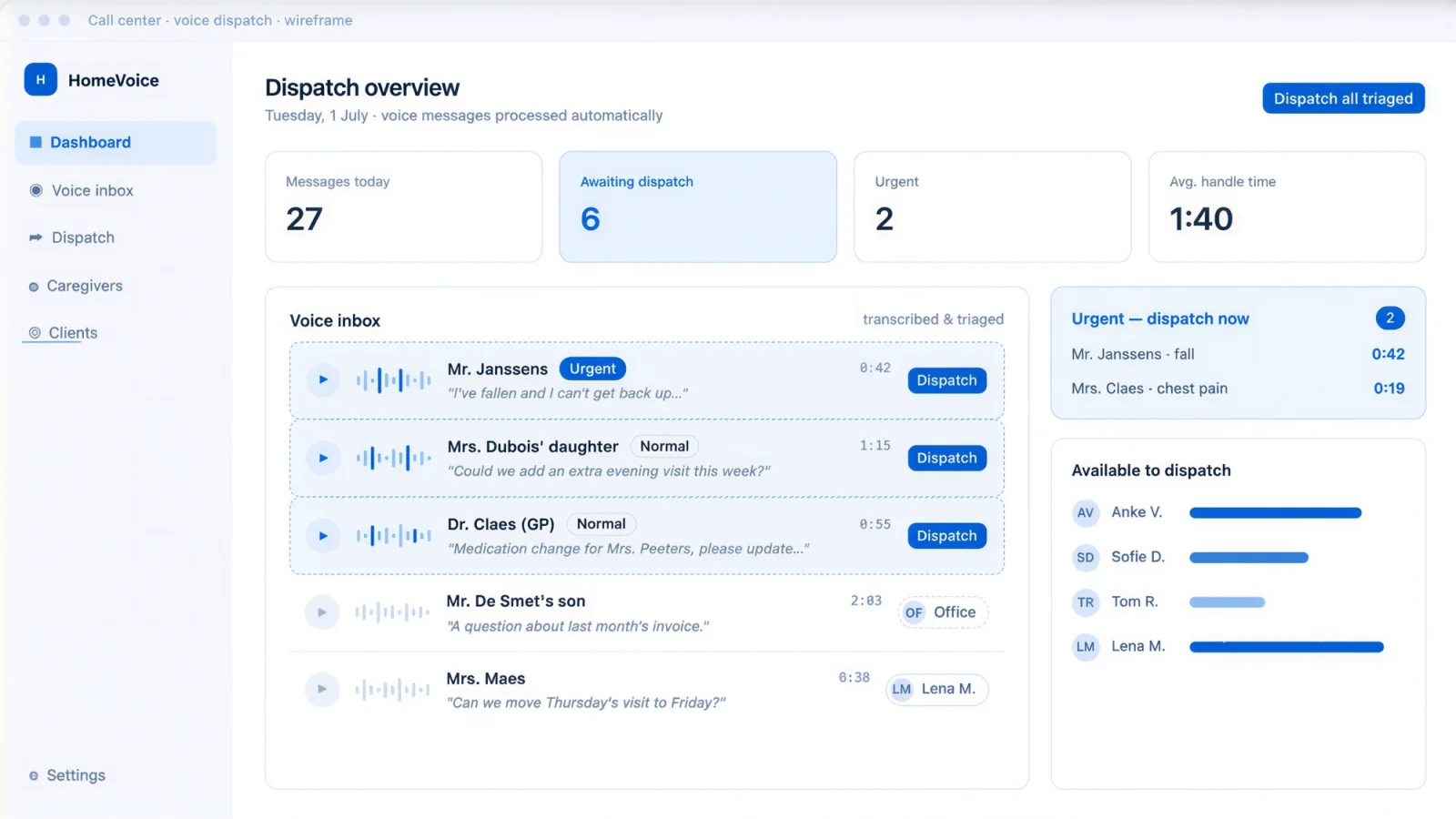The image size is (1456, 819).
Task: Play Mrs. Dubois' daughter message
Action: pyautogui.click(x=323, y=458)
